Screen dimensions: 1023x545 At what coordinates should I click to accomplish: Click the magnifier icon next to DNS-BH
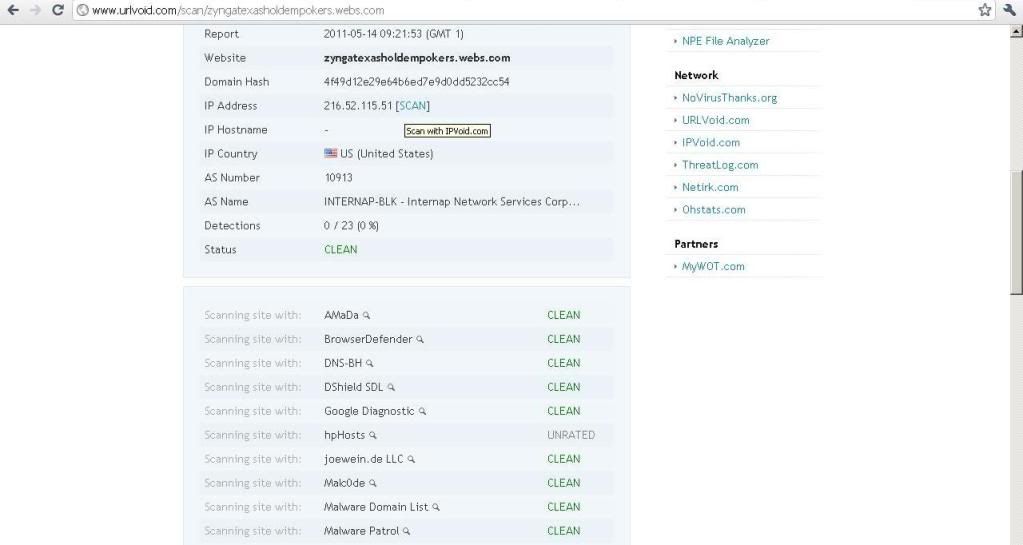pyautogui.click(x=370, y=364)
